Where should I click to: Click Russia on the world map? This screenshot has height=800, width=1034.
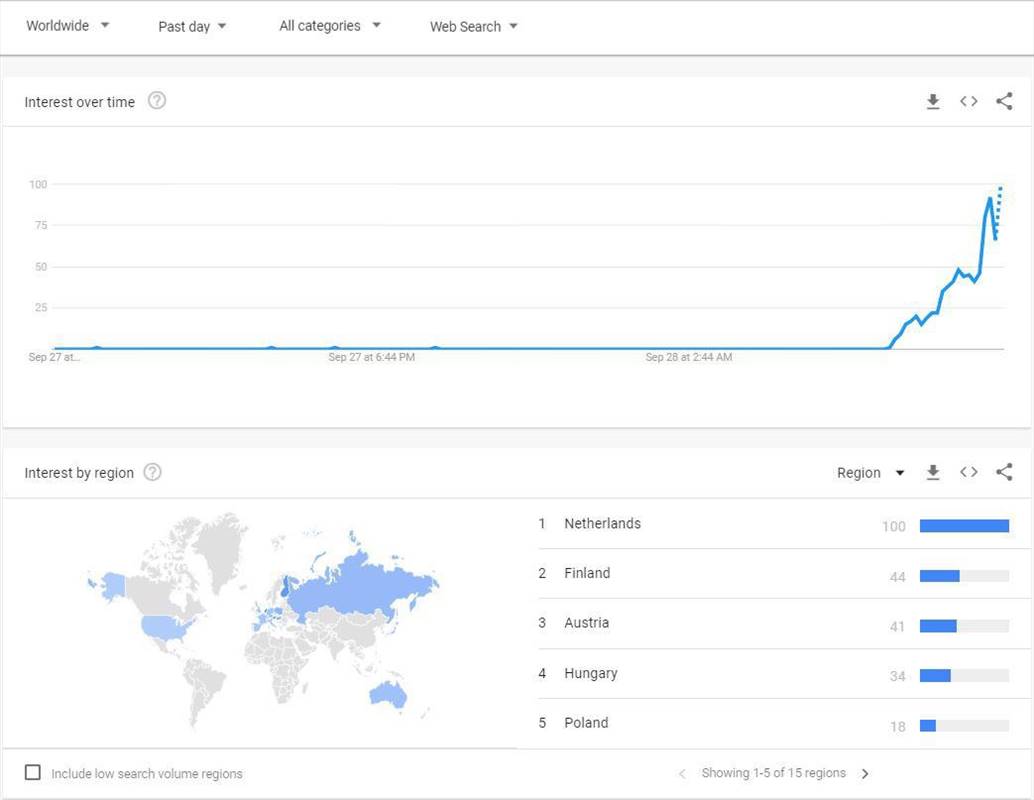coord(370,580)
